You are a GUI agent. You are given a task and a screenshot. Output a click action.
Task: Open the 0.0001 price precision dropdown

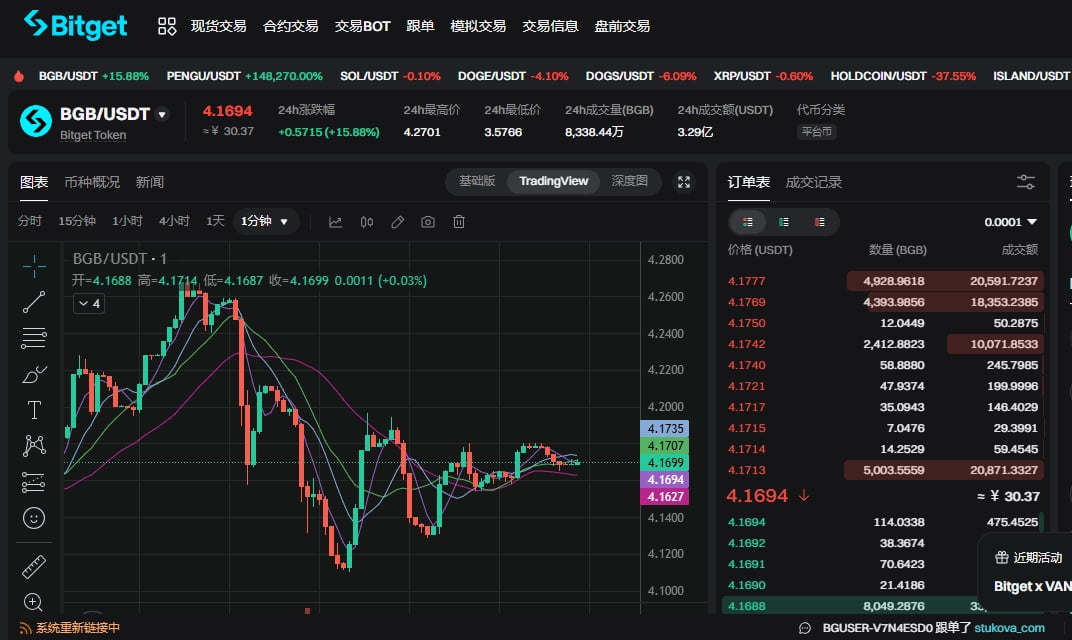pos(1009,221)
